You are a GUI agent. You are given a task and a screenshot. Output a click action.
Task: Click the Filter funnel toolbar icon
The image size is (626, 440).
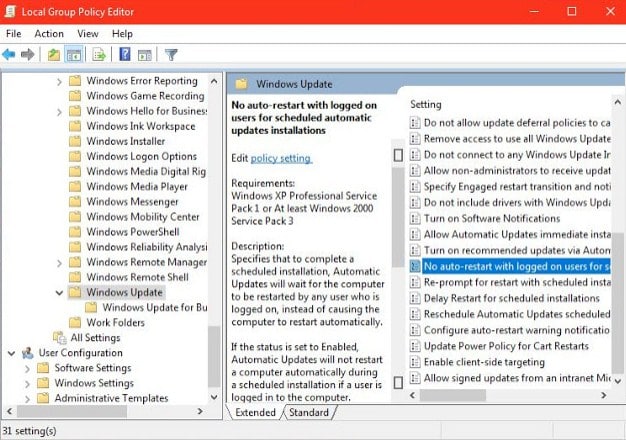171,55
